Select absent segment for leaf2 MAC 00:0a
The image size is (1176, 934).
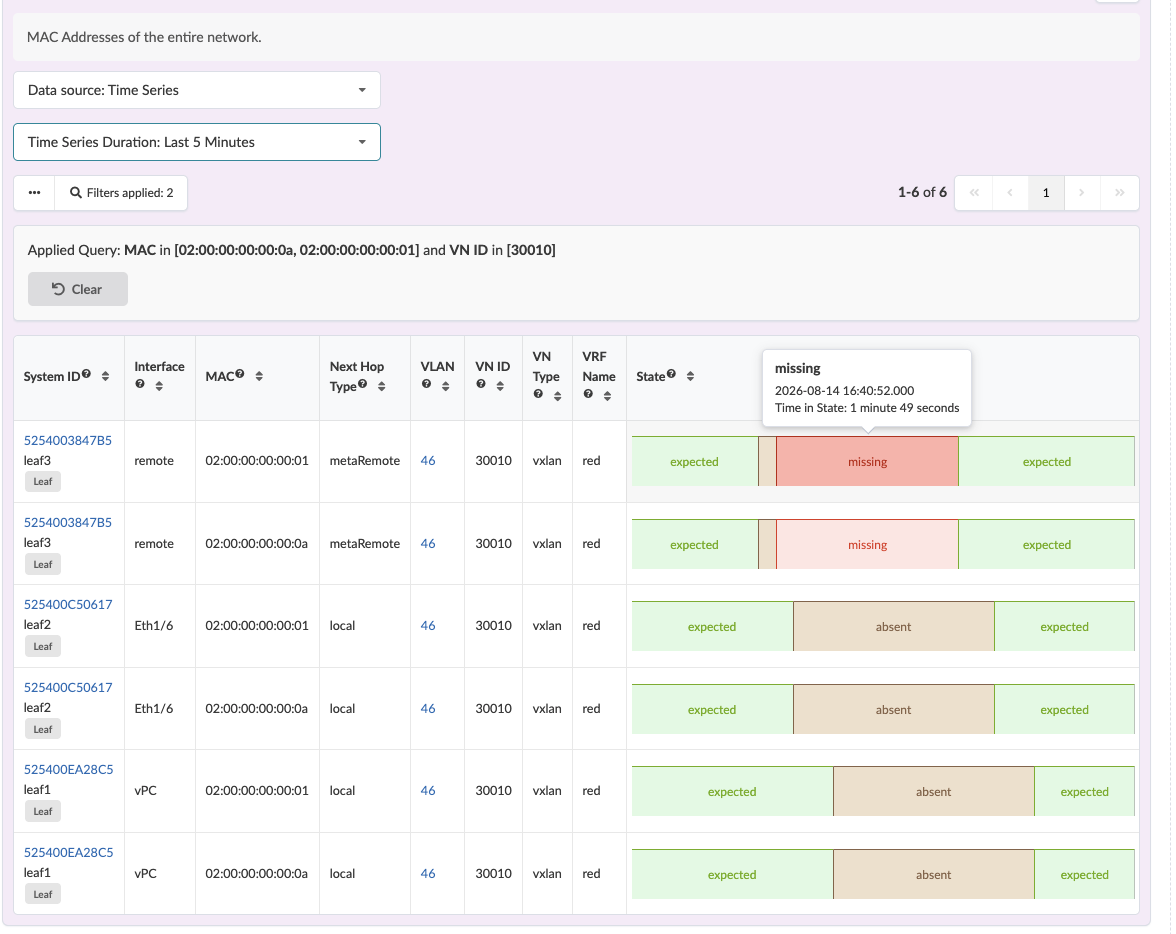[894, 710]
